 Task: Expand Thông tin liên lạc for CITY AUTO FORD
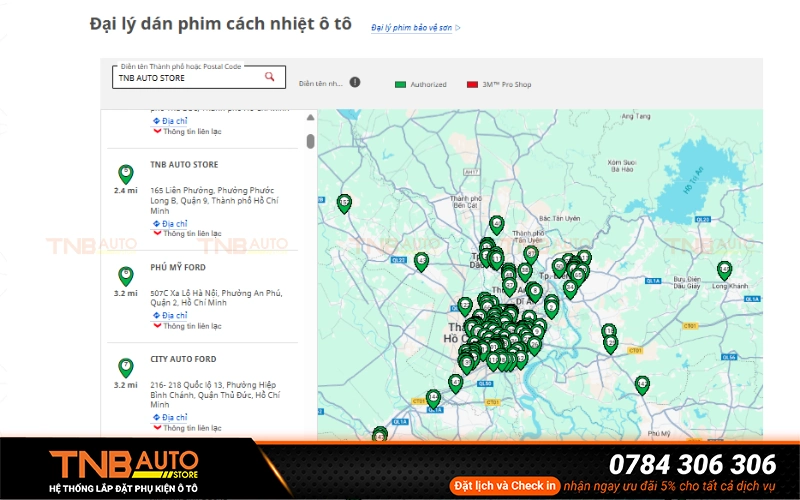tap(192, 428)
